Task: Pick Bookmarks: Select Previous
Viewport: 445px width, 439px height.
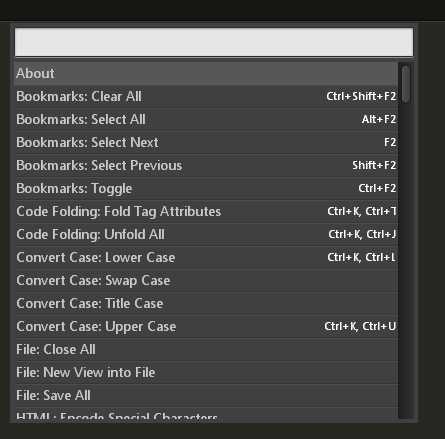Action: coord(206,165)
